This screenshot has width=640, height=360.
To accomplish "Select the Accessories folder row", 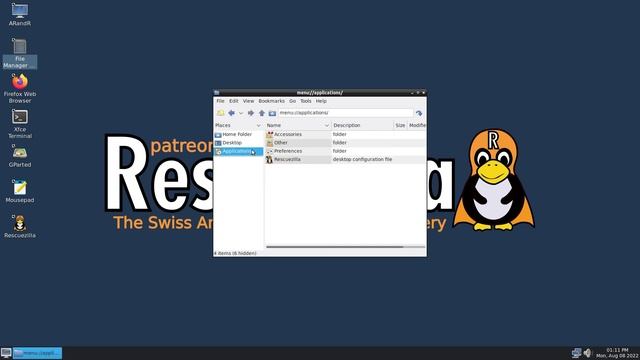I will pos(345,134).
